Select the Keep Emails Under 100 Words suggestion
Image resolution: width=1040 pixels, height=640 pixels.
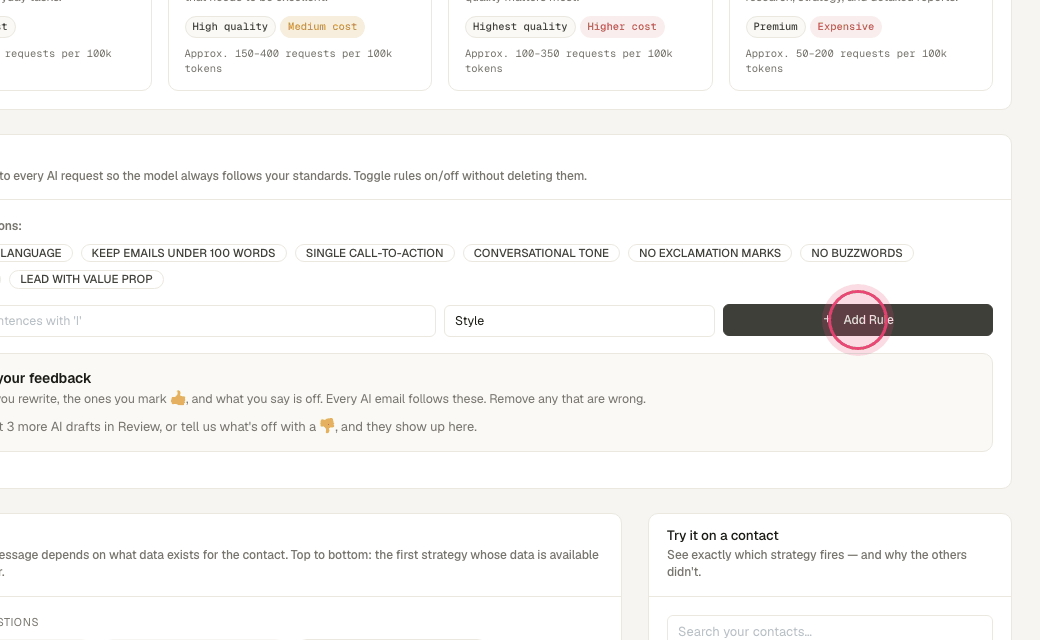pyautogui.click(x=183, y=253)
